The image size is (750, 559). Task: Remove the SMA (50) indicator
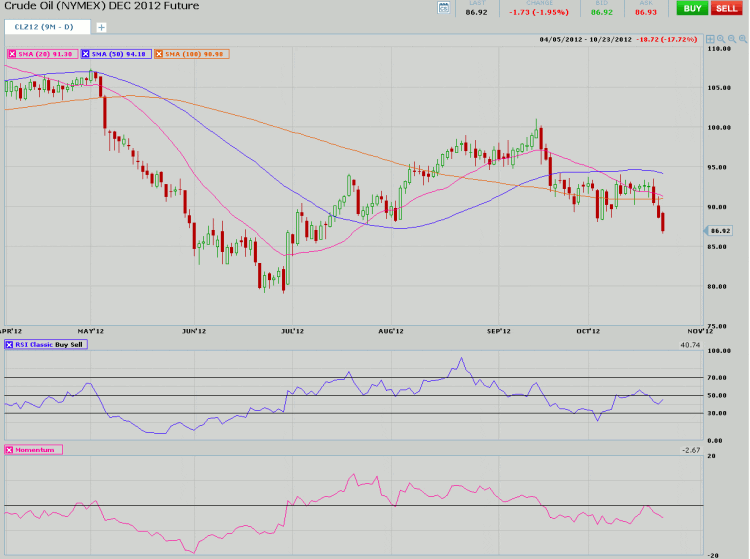(x=84, y=53)
